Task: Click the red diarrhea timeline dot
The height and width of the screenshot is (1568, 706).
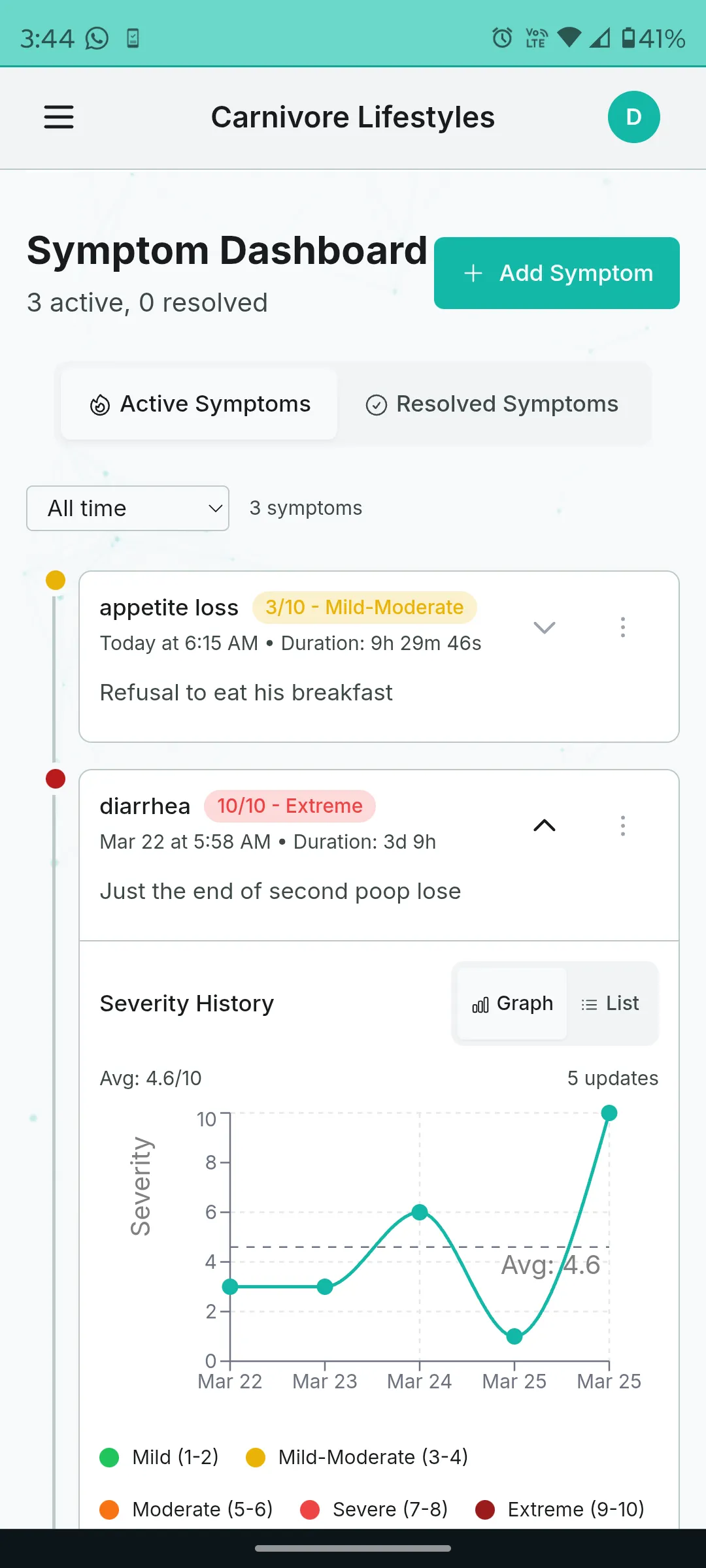Action: [56, 779]
